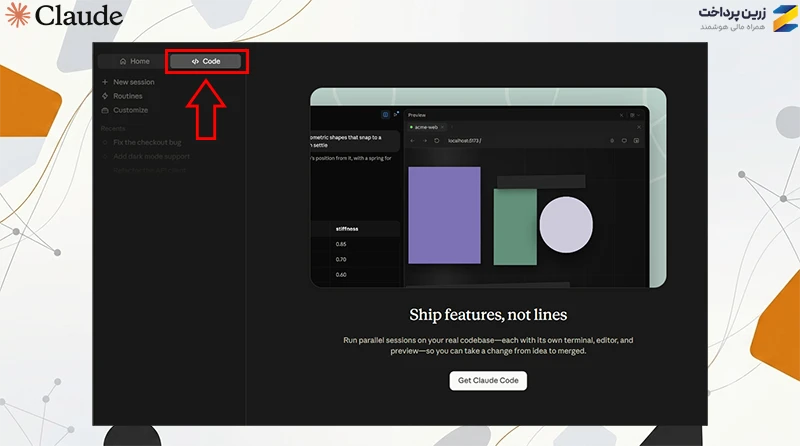800x446 pixels.
Task: Open recent session 'Add dark mode support'
Action: pyautogui.click(x=152, y=157)
